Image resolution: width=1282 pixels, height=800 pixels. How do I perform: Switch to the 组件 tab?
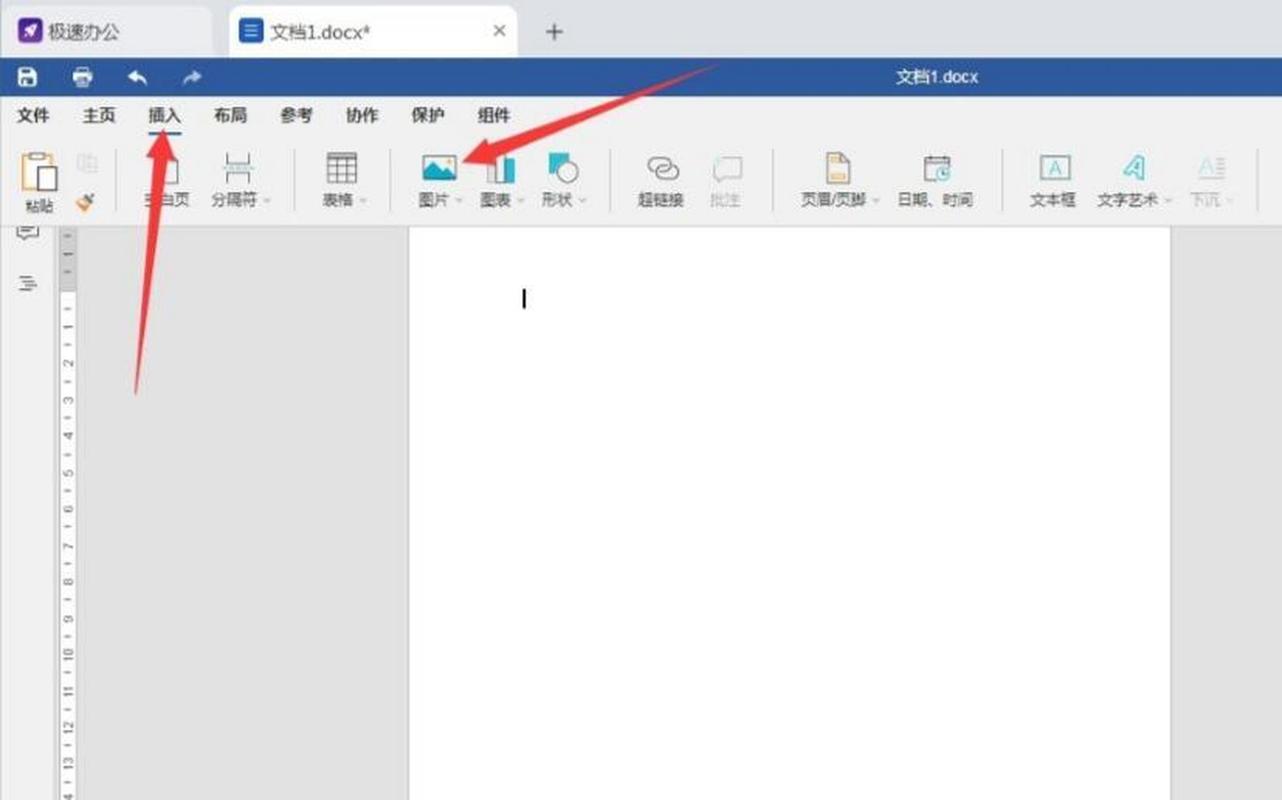(x=494, y=116)
